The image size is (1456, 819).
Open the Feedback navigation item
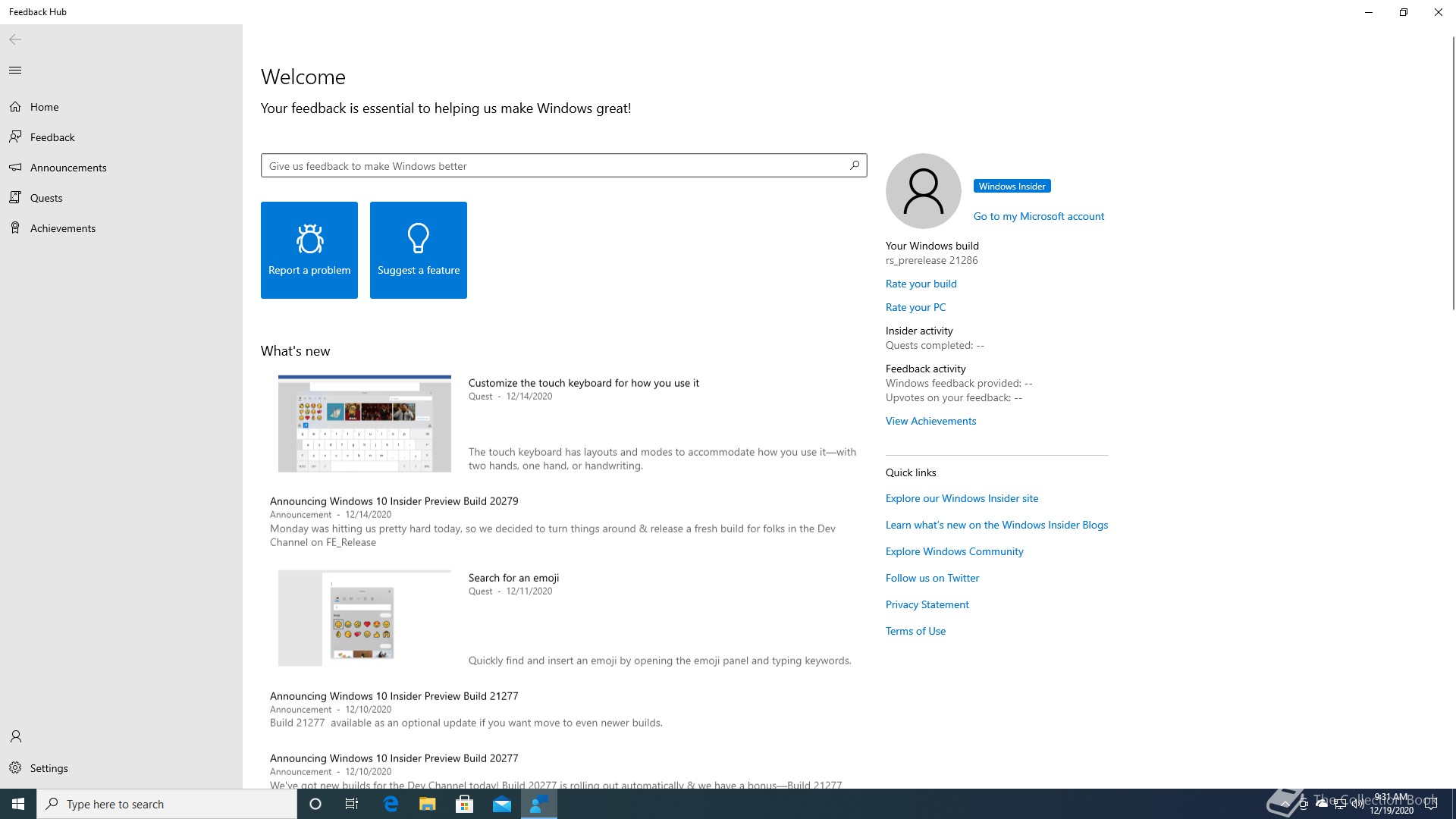click(x=121, y=137)
